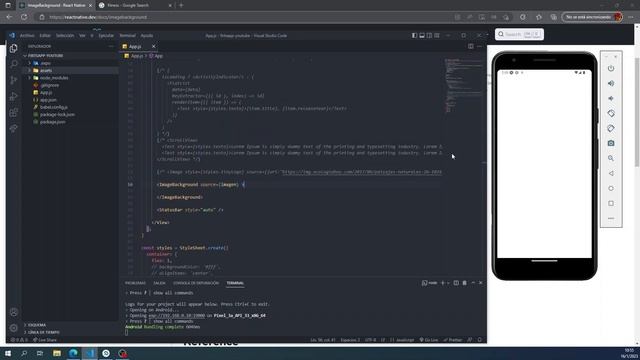Viewport: 640px width, 360px height.
Task: Open new terminal dropdown arrow
Action: tap(448, 283)
